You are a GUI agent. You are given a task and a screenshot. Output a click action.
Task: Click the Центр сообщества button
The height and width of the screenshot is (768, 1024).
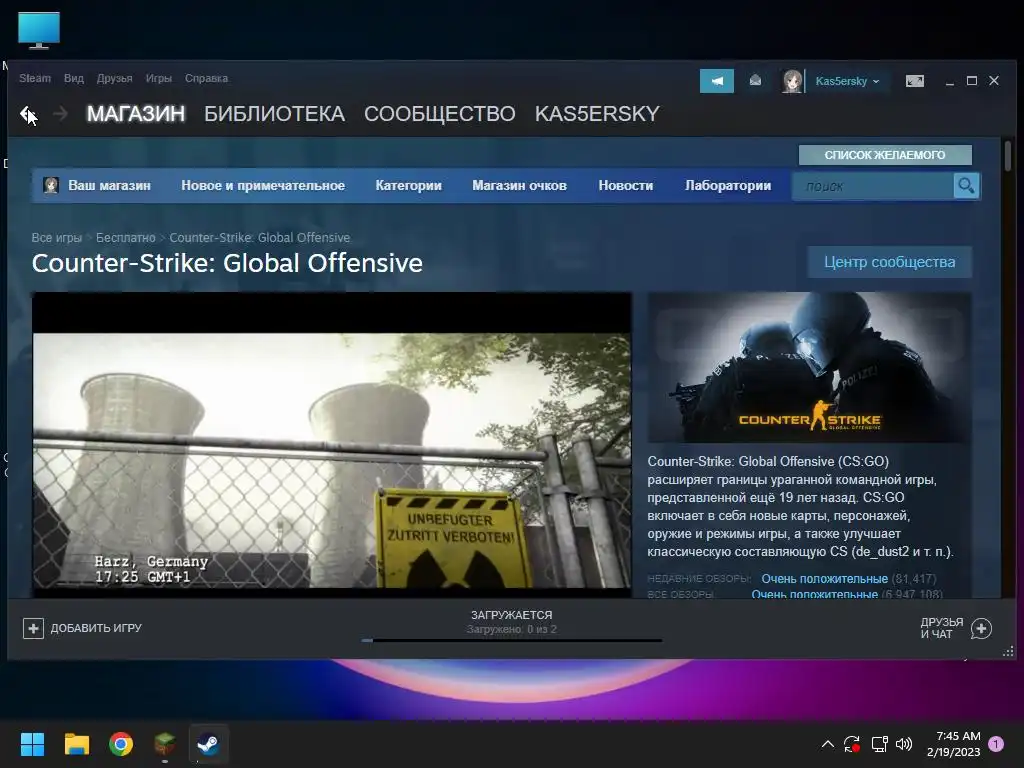(x=889, y=262)
